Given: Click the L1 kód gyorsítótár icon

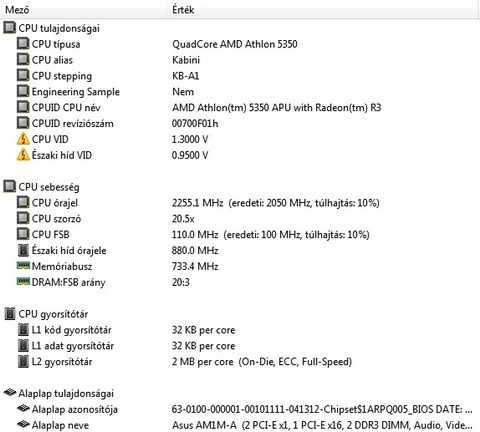Looking at the screenshot, I should [23, 330].
